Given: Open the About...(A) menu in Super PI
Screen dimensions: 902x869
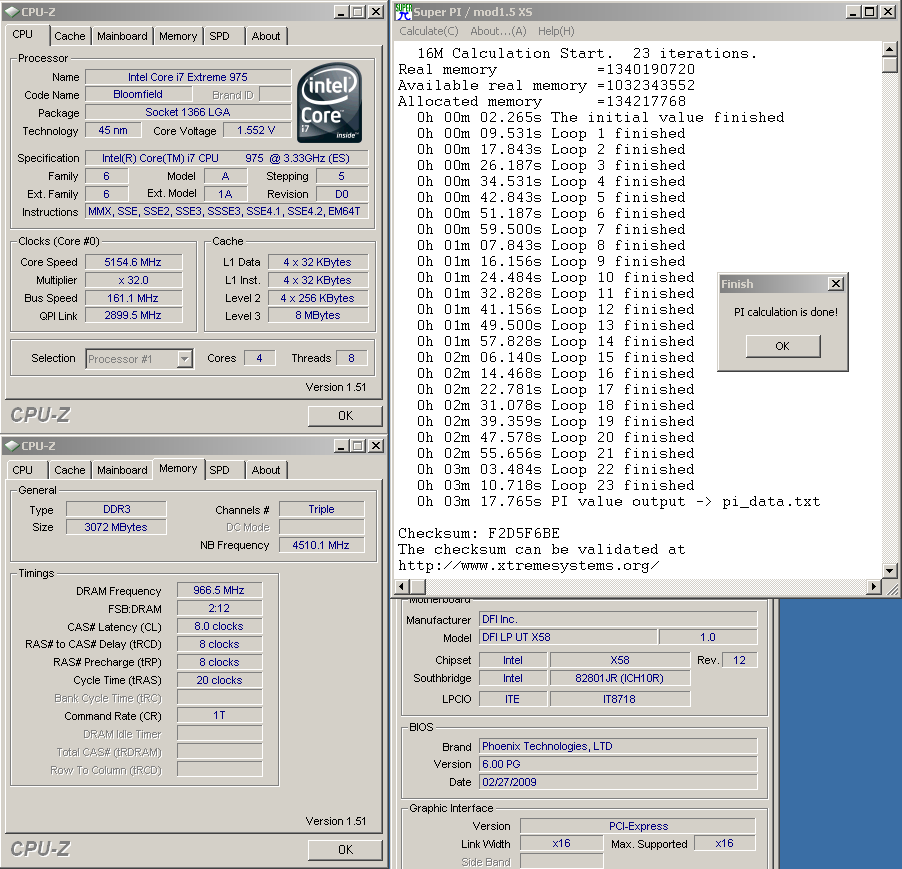Looking at the screenshot, I should [498, 31].
